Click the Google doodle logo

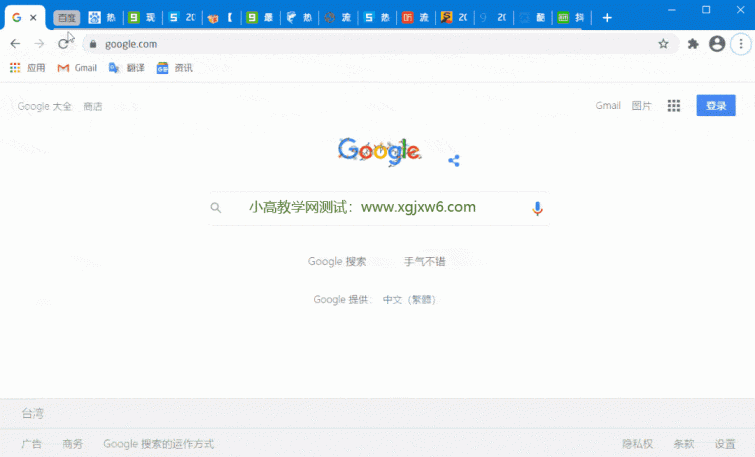pyautogui.click(x=379, y=151)
